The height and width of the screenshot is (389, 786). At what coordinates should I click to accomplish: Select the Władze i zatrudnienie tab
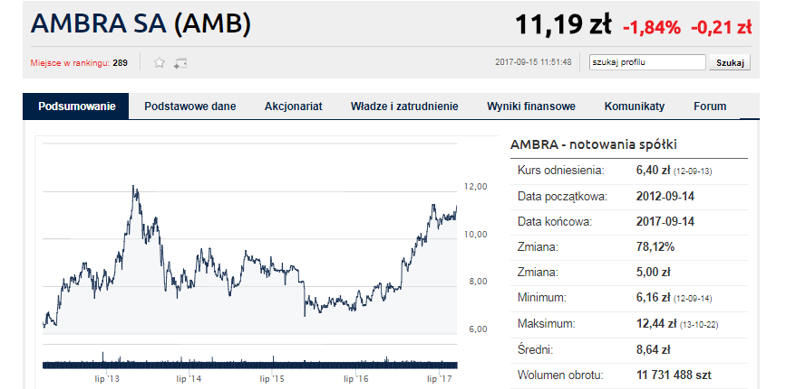404,106
